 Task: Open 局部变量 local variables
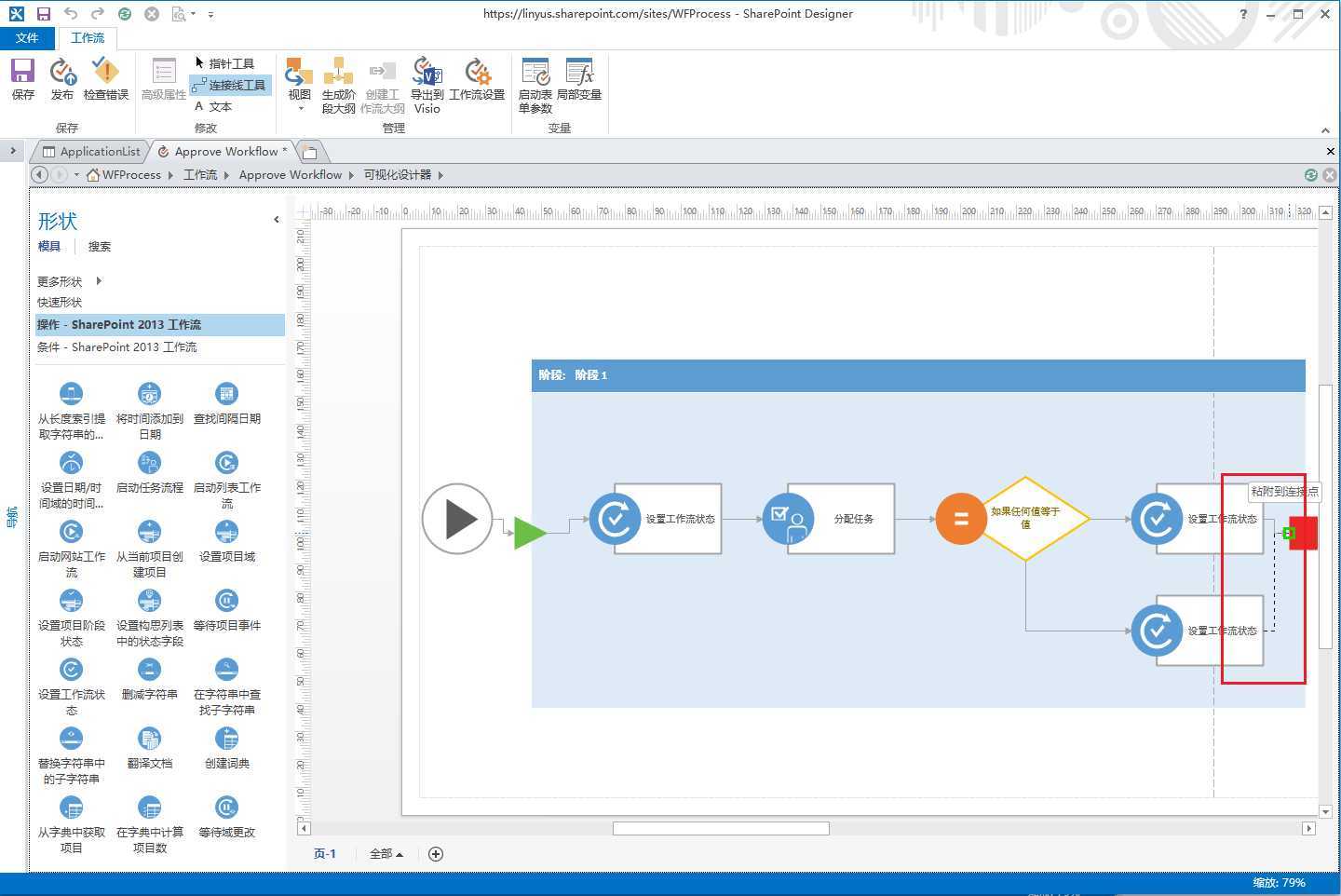click(579, 79)
